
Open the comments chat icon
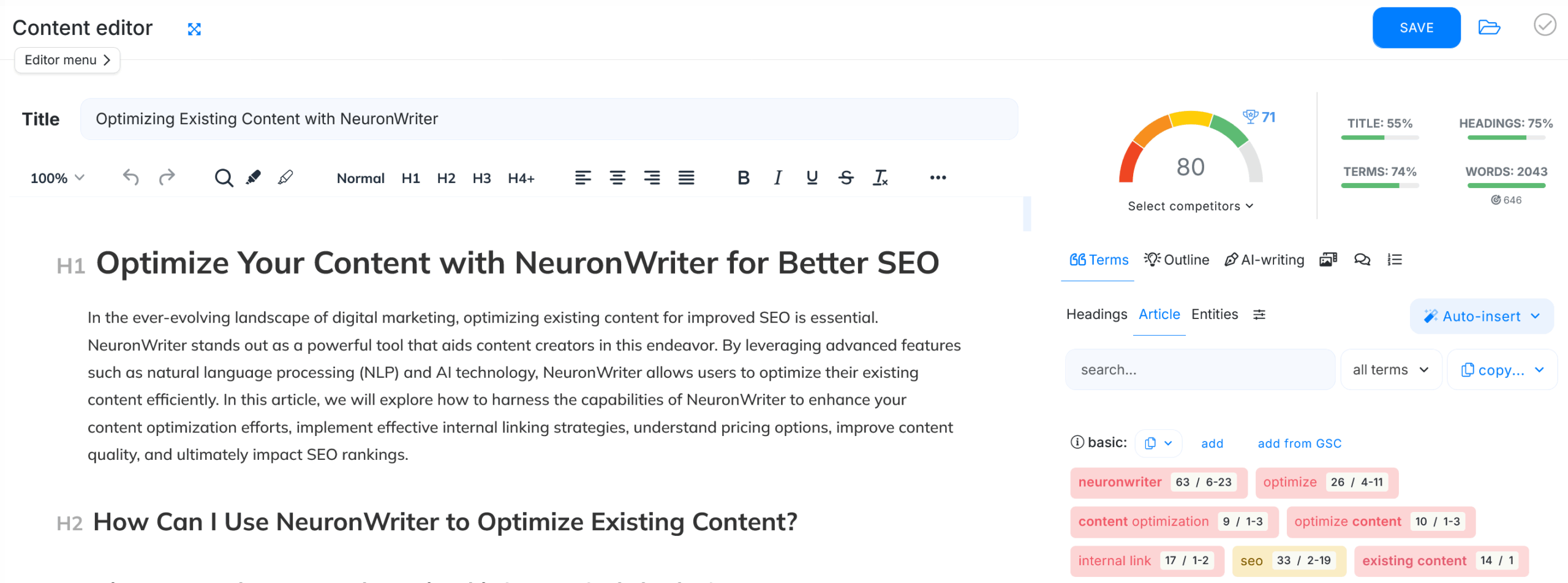tap(1362, 260)
